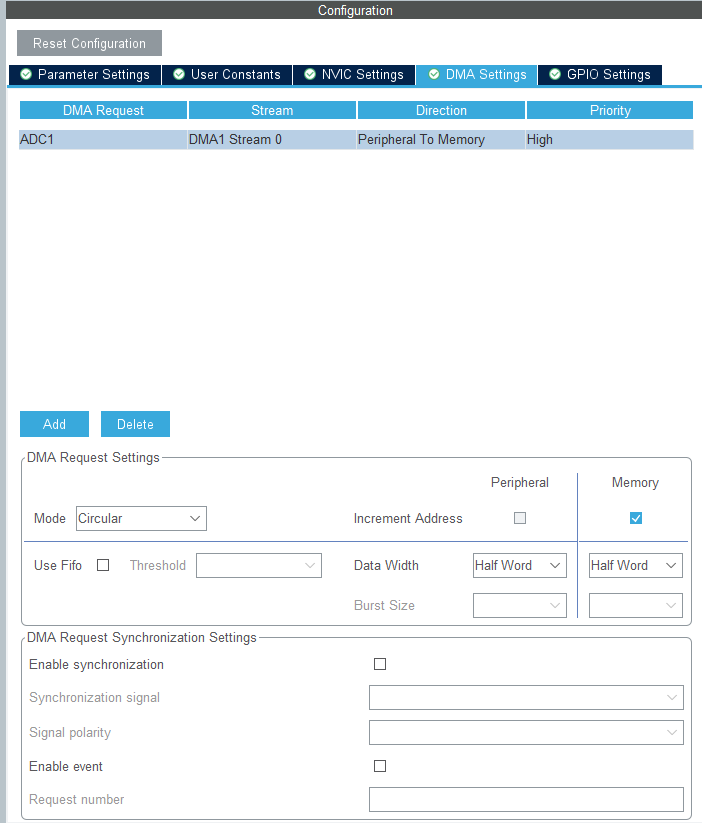
Task: Select the ADC1 DMA request row
Action: [x=356, y=140]
